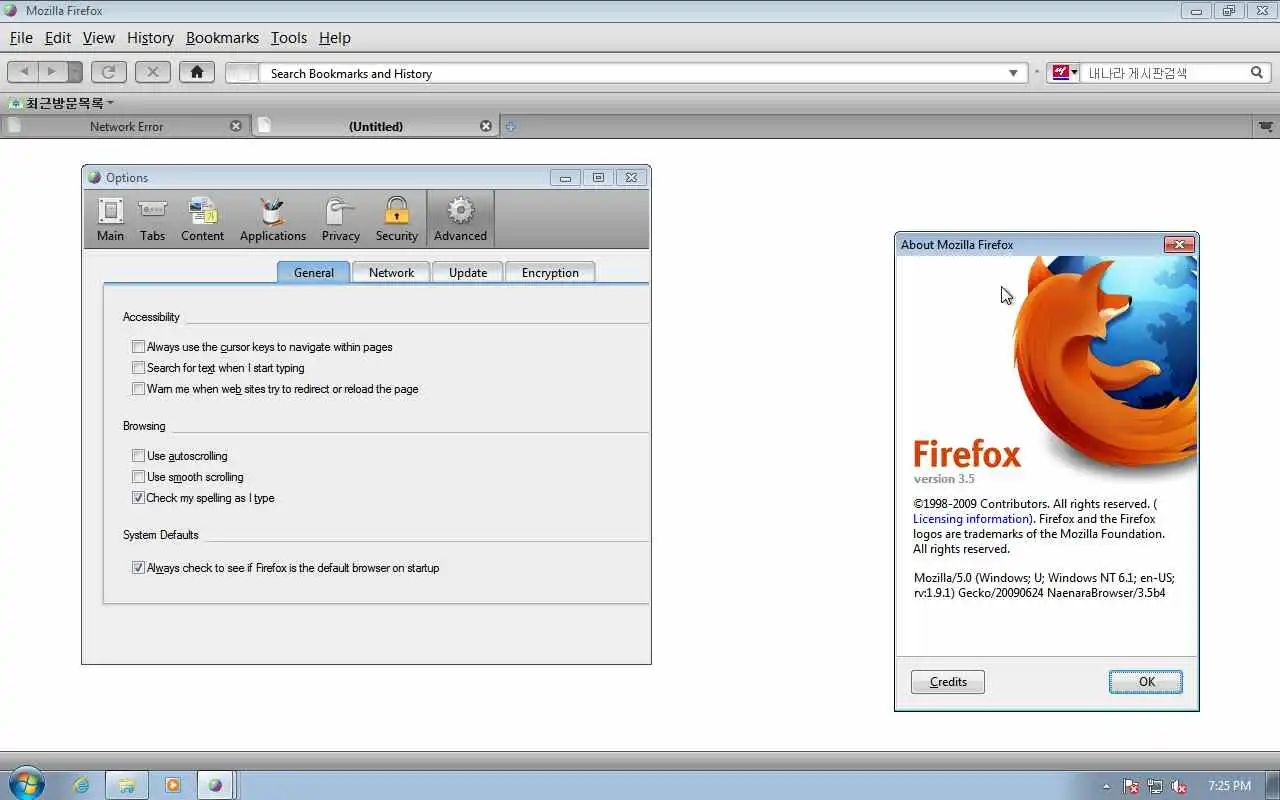The image size is (1280, 800).
Task: Open the Privacy options panel
Action: click(340, 219)
